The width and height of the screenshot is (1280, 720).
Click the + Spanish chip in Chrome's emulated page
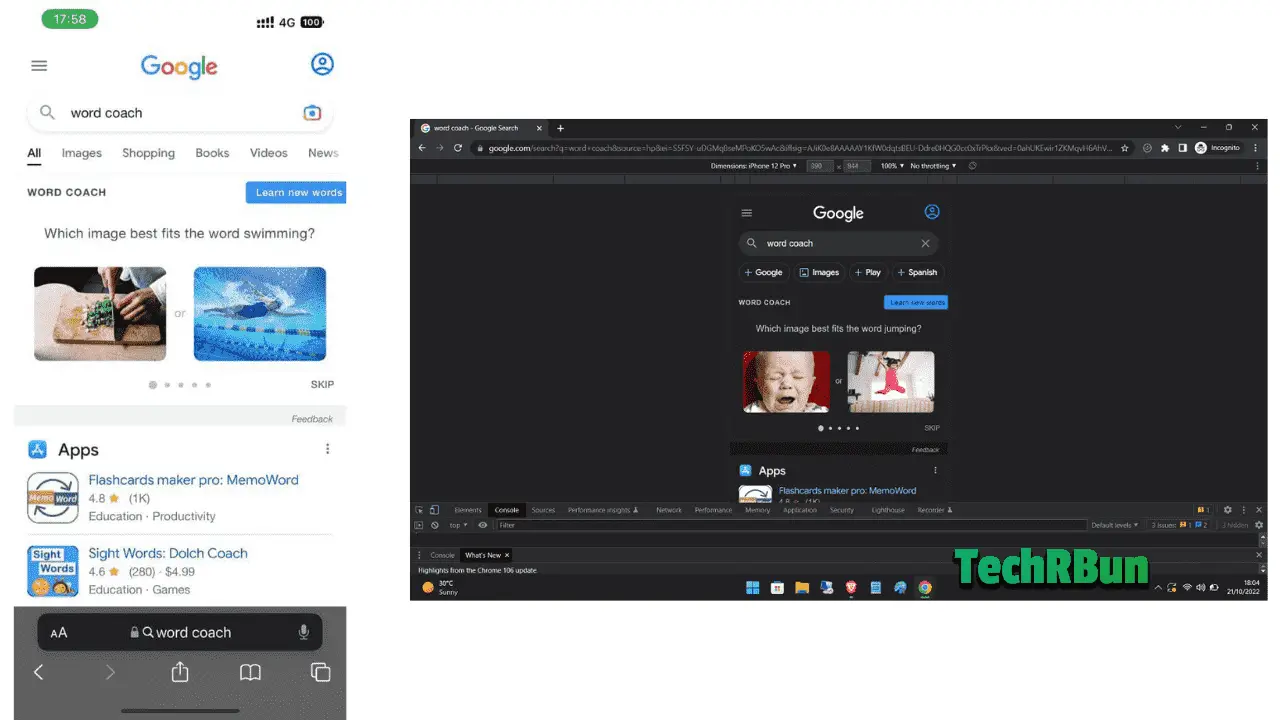pyautogui.click(x=917, y=272)
